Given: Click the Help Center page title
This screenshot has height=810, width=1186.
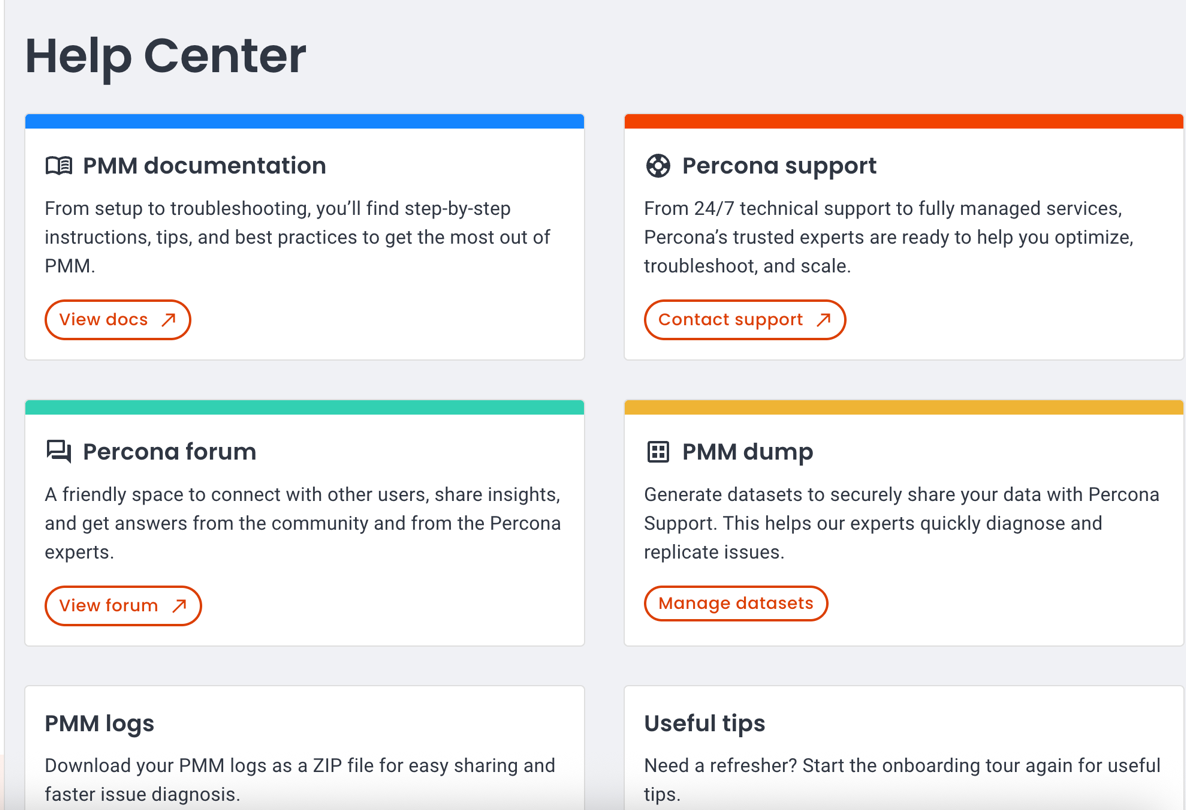Looking at the screenshot, I should (165, 57).
